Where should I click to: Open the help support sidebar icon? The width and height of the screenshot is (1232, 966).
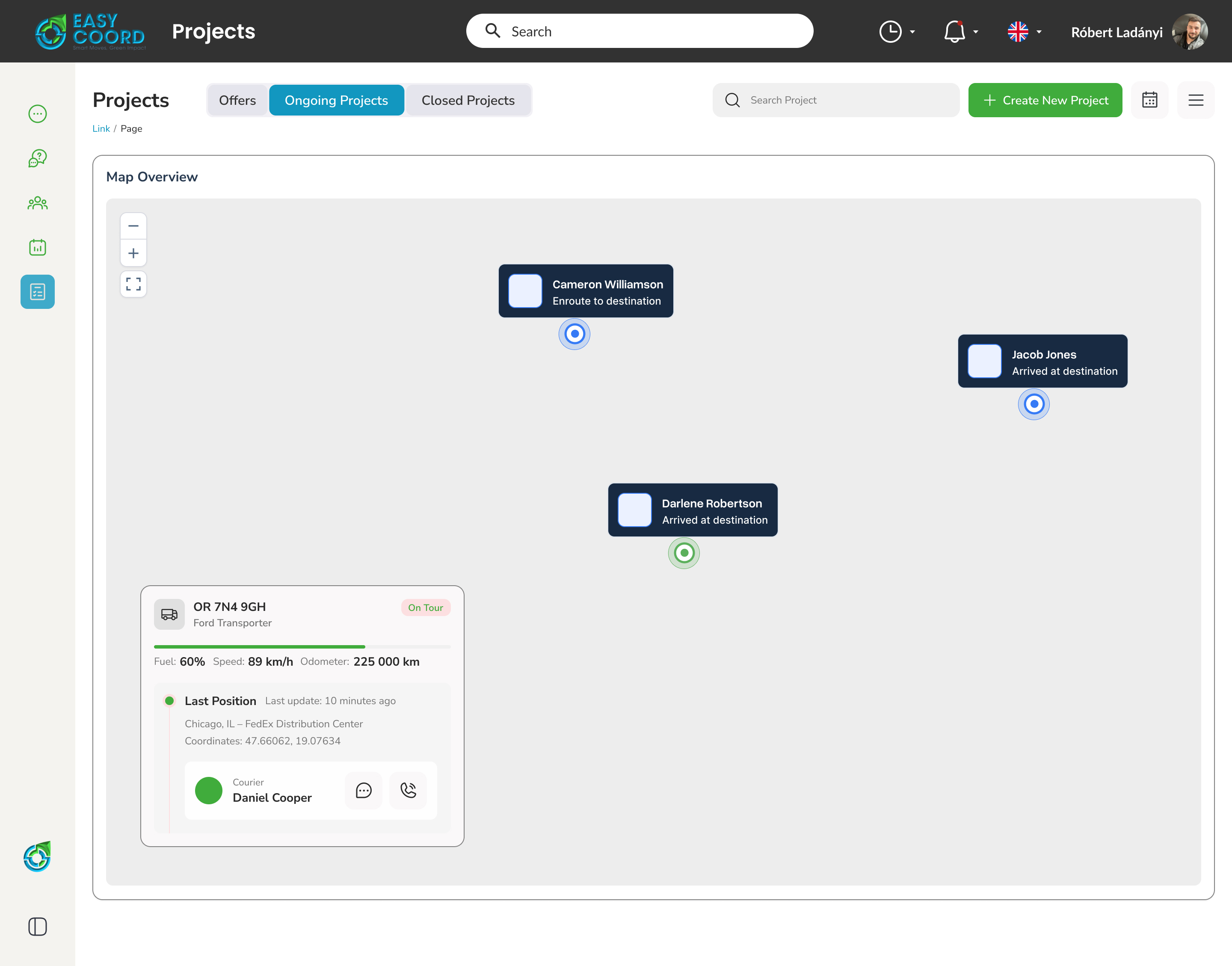pyautogui.click(x=37, y=158)
